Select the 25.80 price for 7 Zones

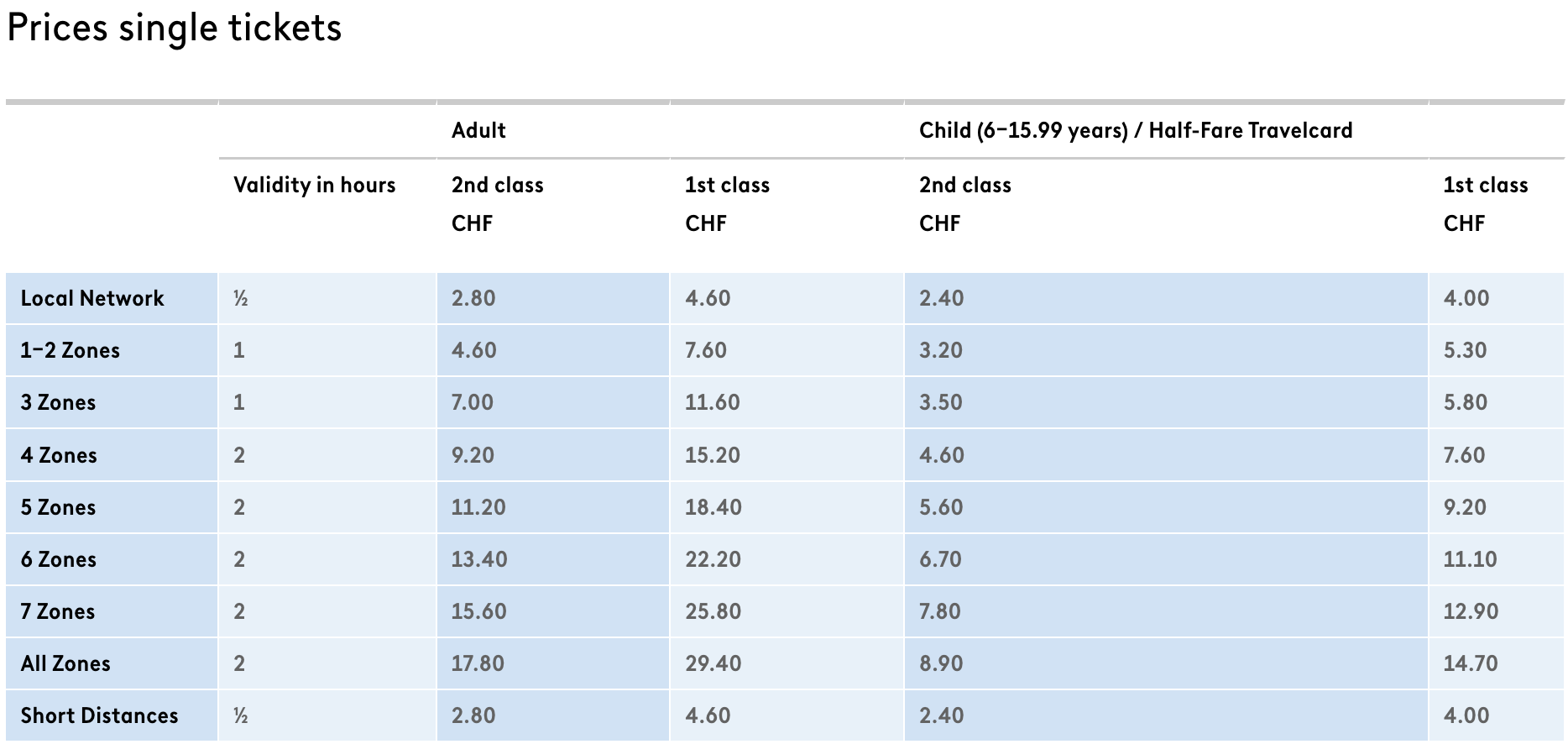[713, 611]
